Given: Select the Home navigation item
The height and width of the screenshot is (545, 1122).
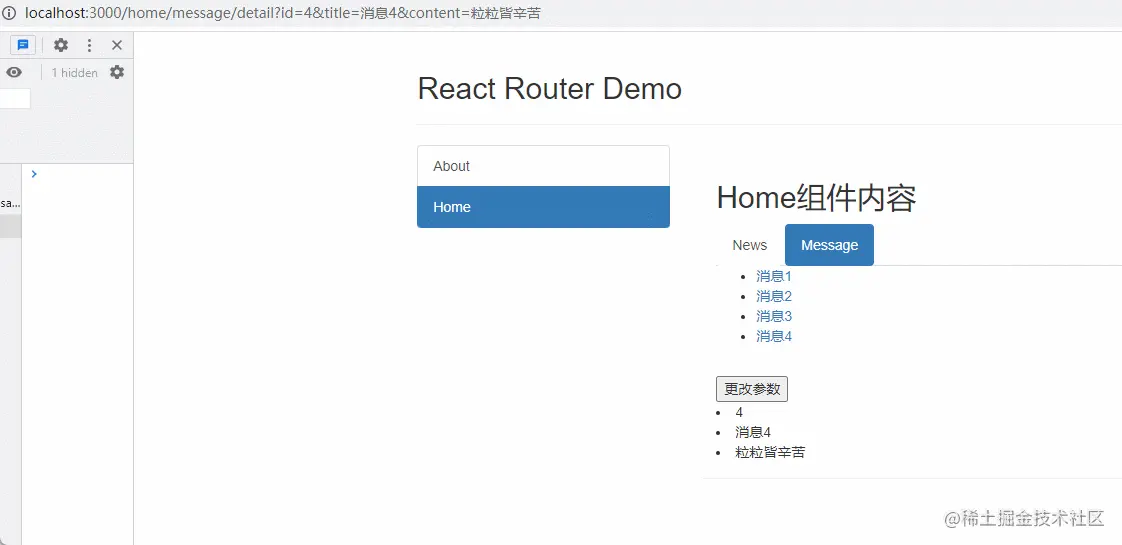Looking at the screenshot, I should tap(543, 207).
